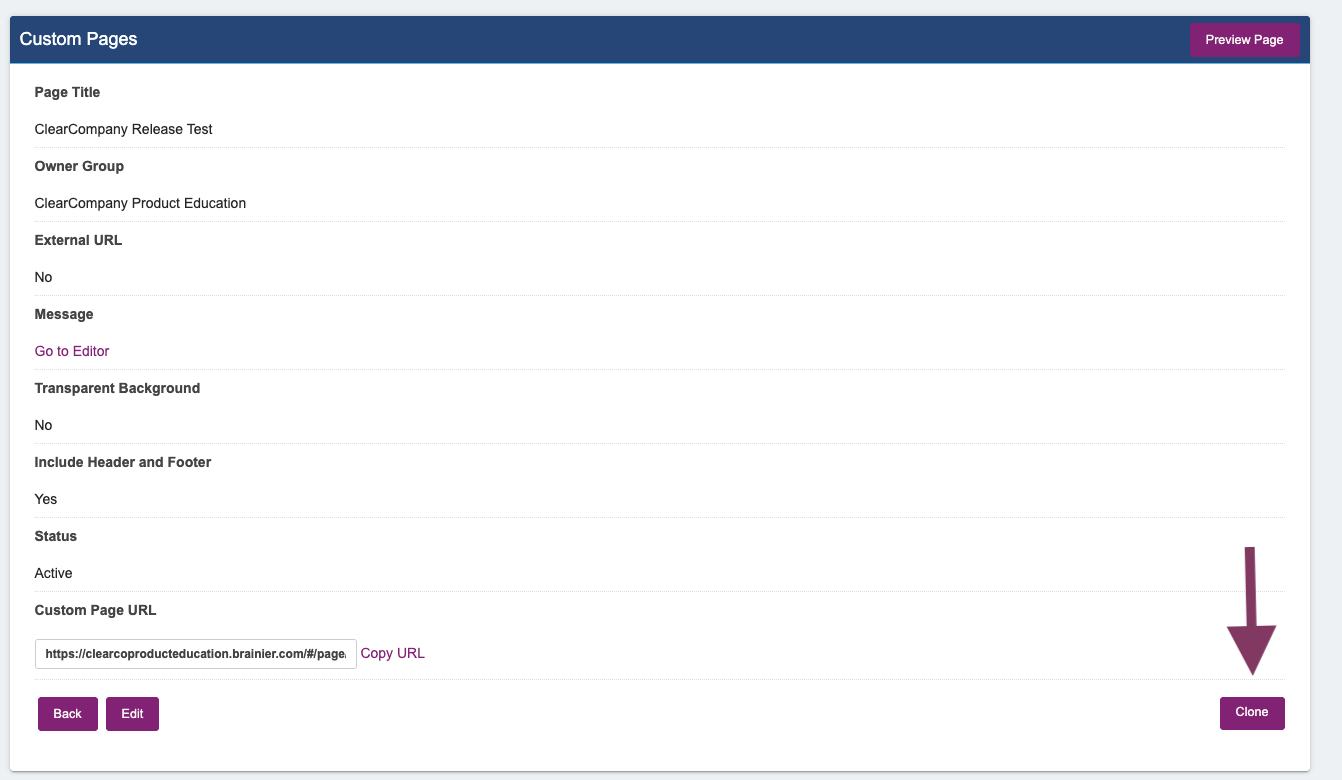This screenshot has width=1342, height=780.
Task: Click the Include Header and Footer label
Action: pyautogui.click(x=123, y=462)
